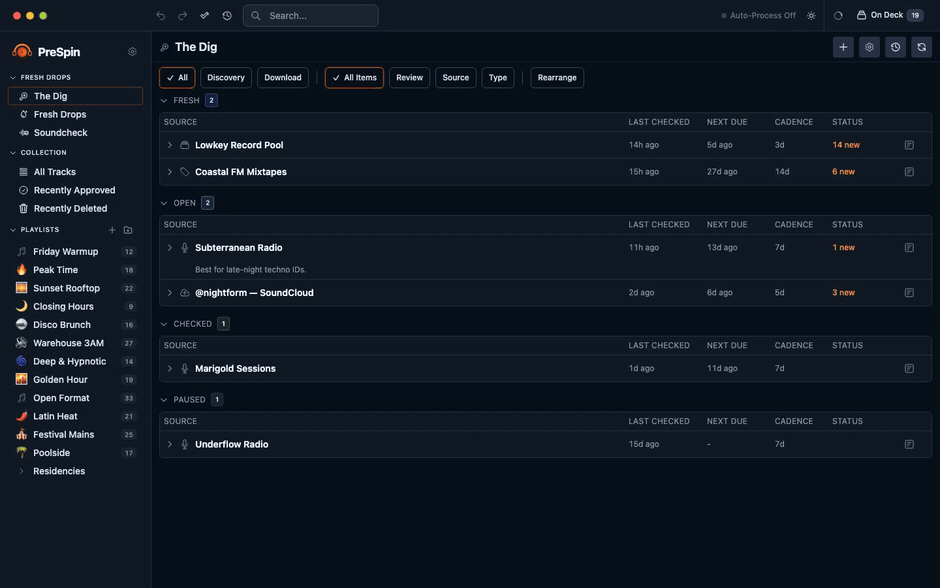Click the Rearrange button

point(557,77)
